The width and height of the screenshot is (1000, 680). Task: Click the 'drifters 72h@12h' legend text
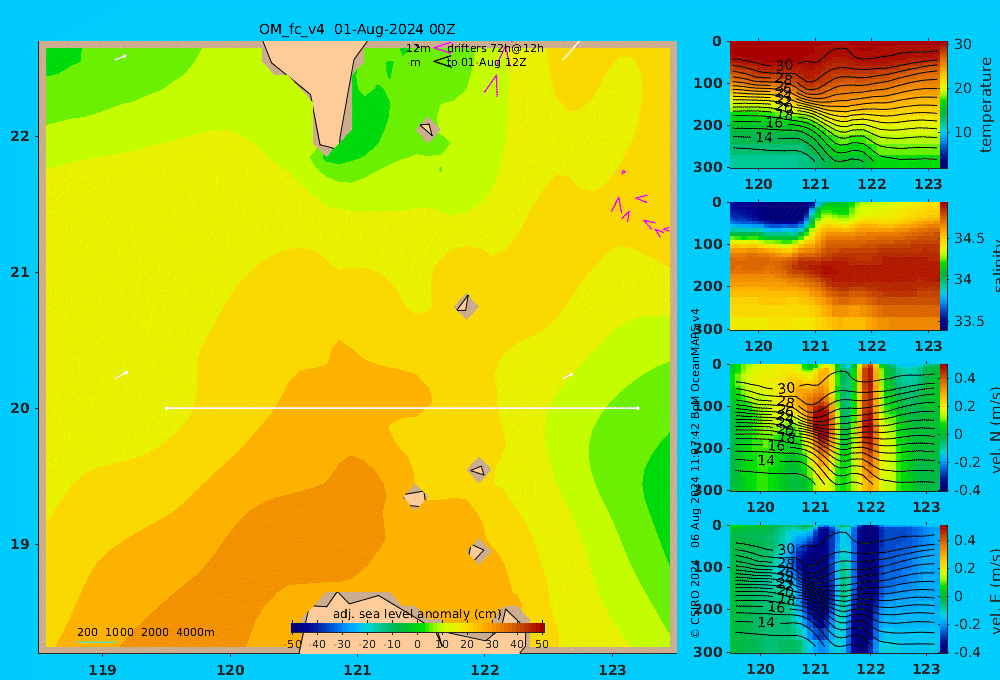pos(496,48)
